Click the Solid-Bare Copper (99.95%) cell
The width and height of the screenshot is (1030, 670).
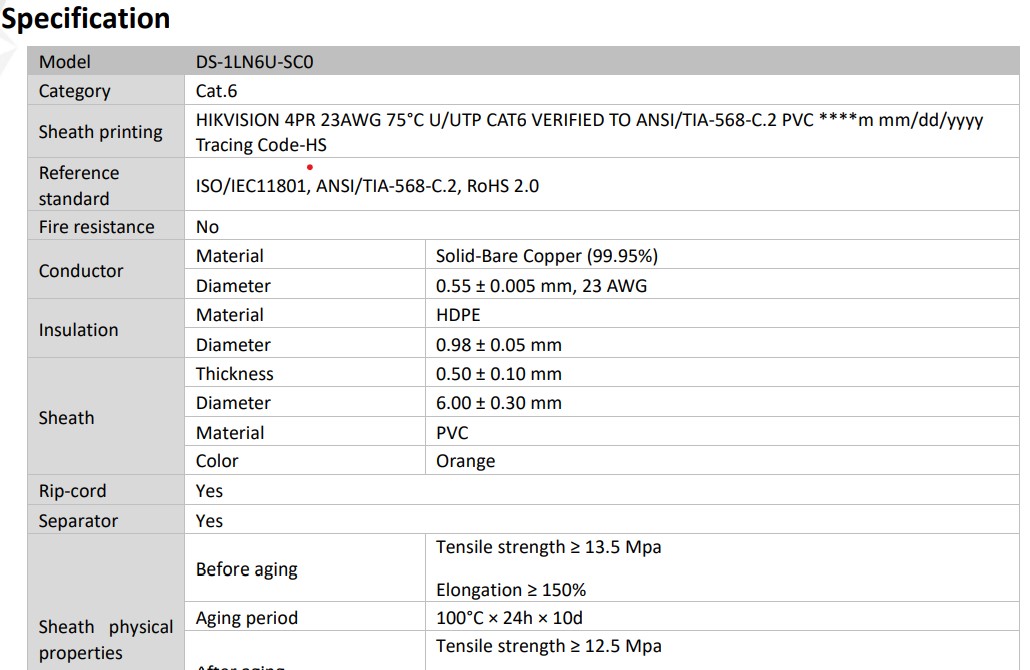[x=546, y=256]
